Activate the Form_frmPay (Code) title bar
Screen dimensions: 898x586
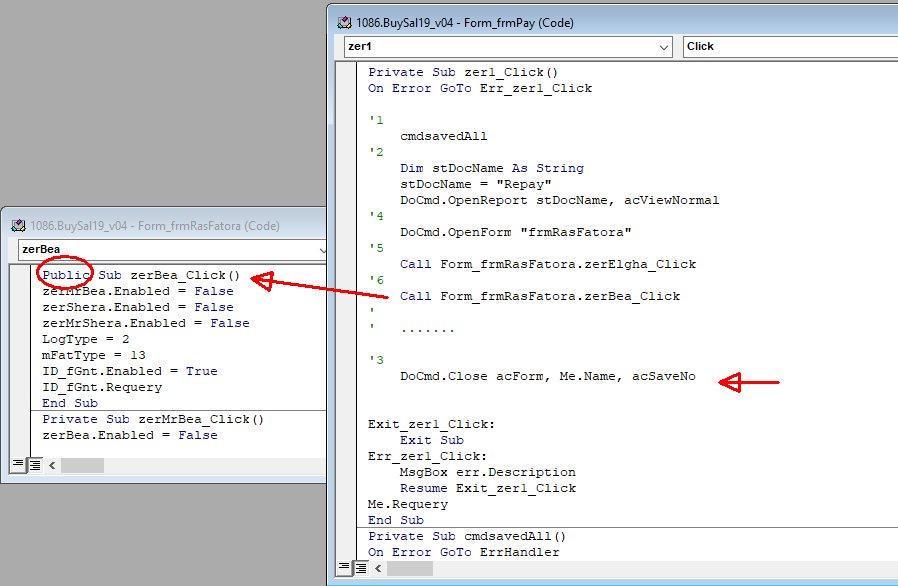600,22
